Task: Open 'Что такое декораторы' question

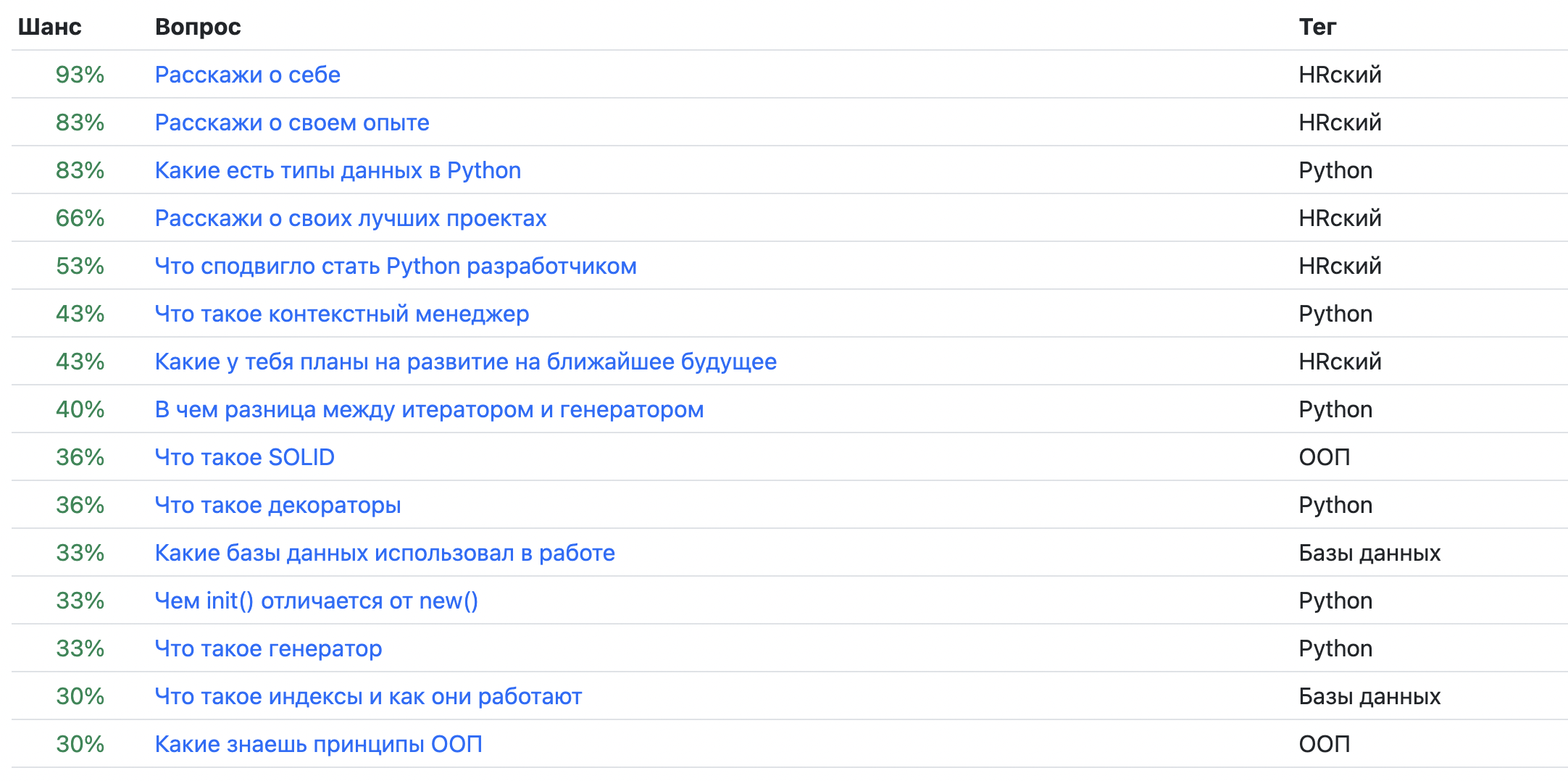Action: point(278,505)
